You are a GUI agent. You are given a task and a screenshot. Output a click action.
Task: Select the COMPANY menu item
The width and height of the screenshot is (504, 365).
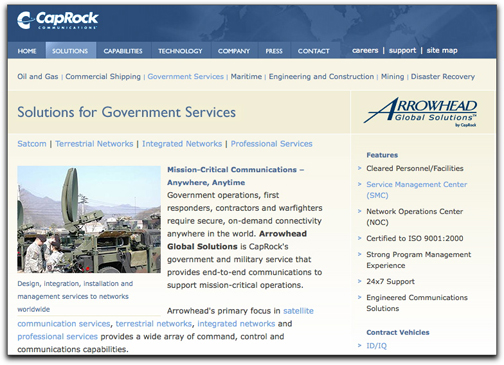pyautogui.click(x=234, y=51)
